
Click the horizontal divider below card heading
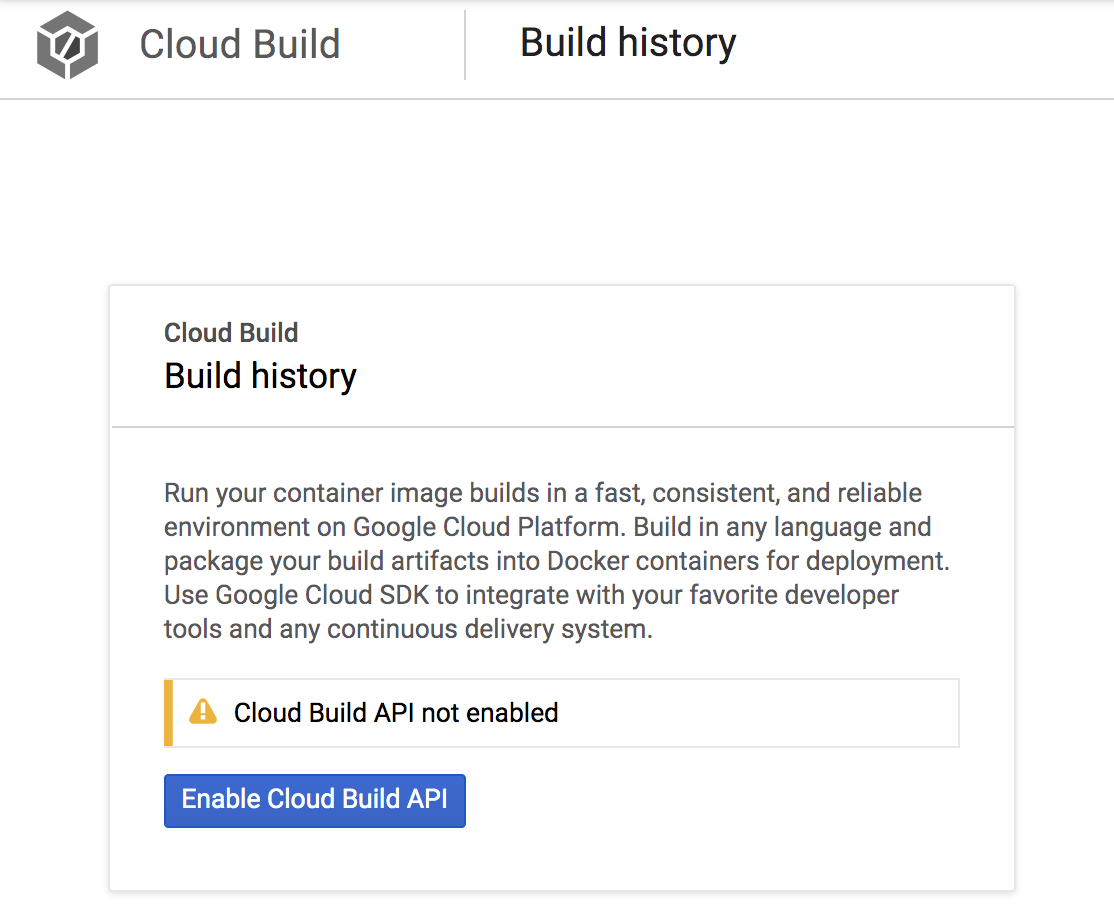562,427
